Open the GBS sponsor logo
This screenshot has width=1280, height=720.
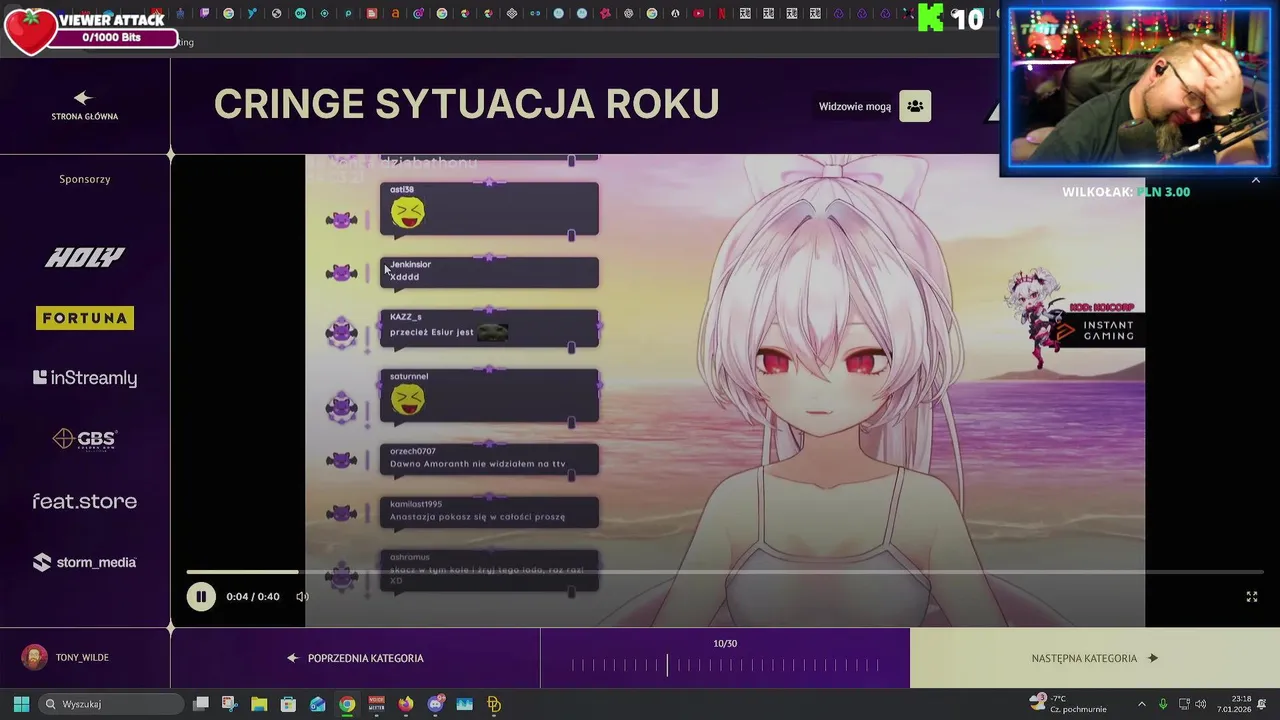tap(85, 439)
